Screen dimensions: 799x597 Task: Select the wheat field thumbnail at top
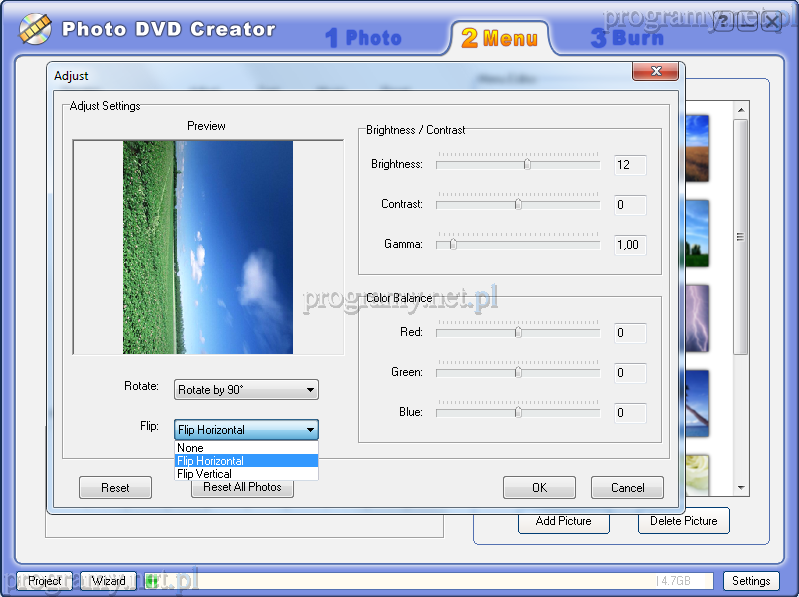coord(696,148)
